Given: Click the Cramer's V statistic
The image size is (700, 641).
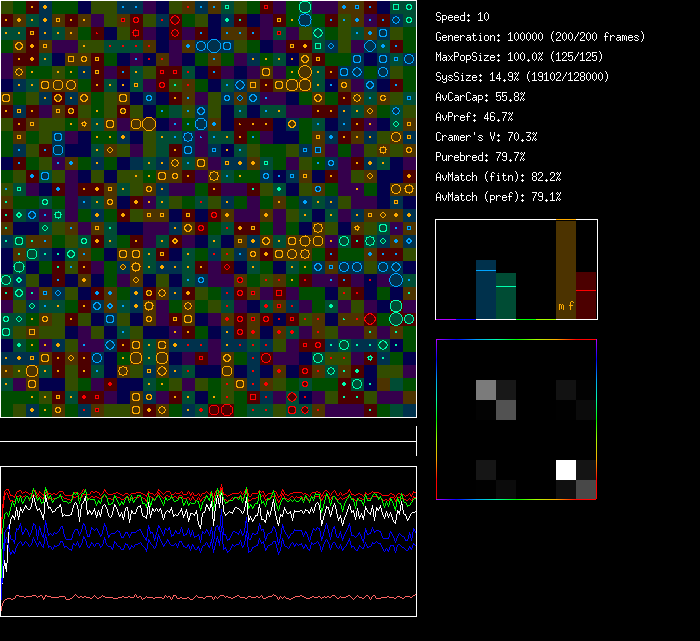Looking at the screenshot, I should point(486,137).
